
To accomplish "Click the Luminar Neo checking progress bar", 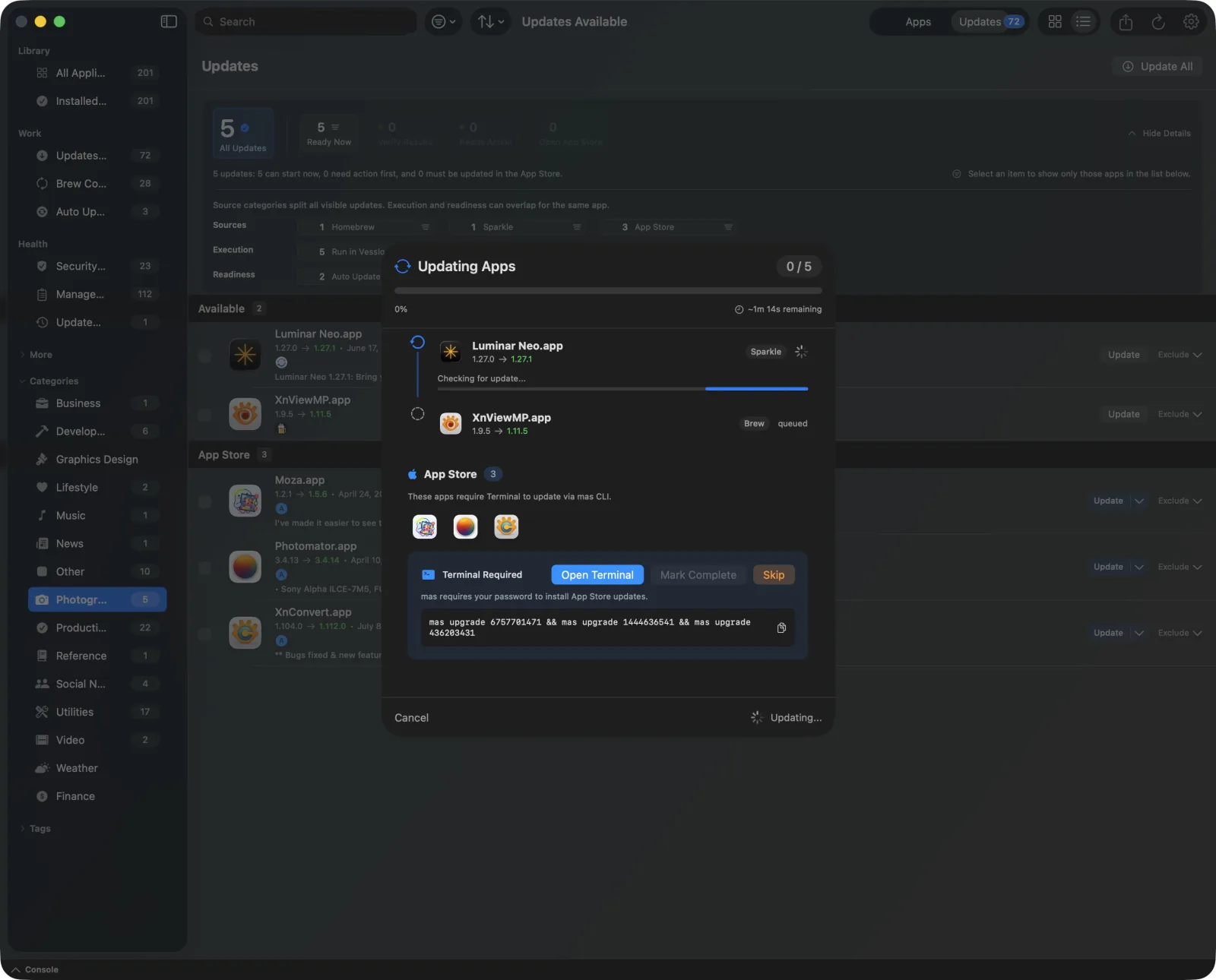I will point(622,389).
